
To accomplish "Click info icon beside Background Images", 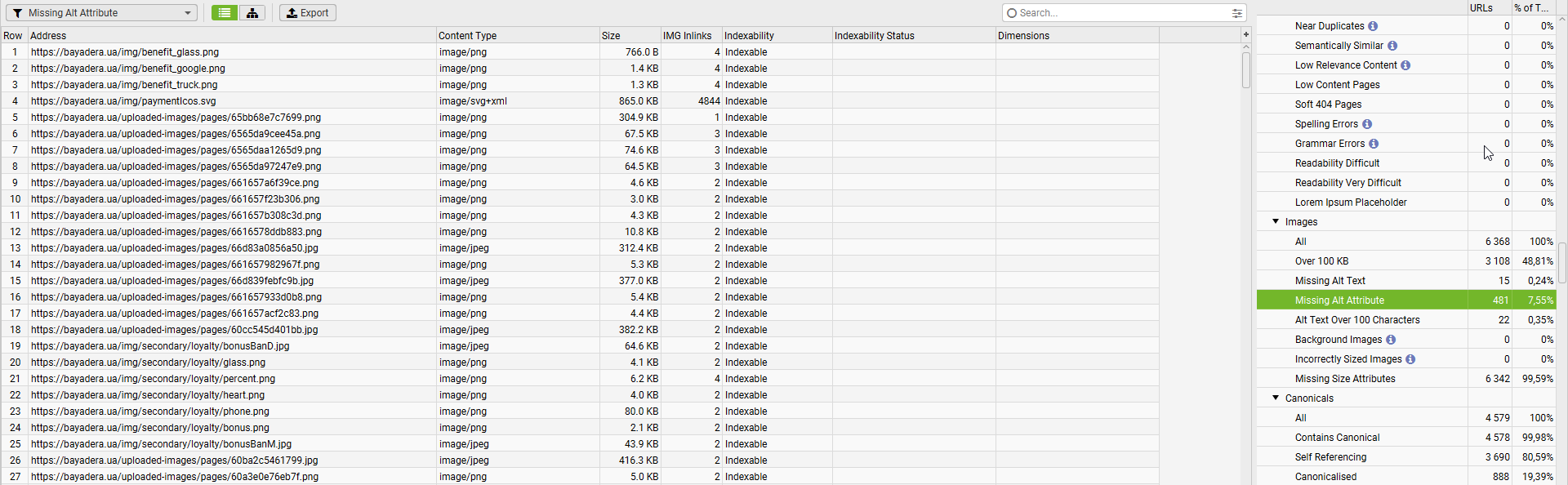I will pos(1391,340).
